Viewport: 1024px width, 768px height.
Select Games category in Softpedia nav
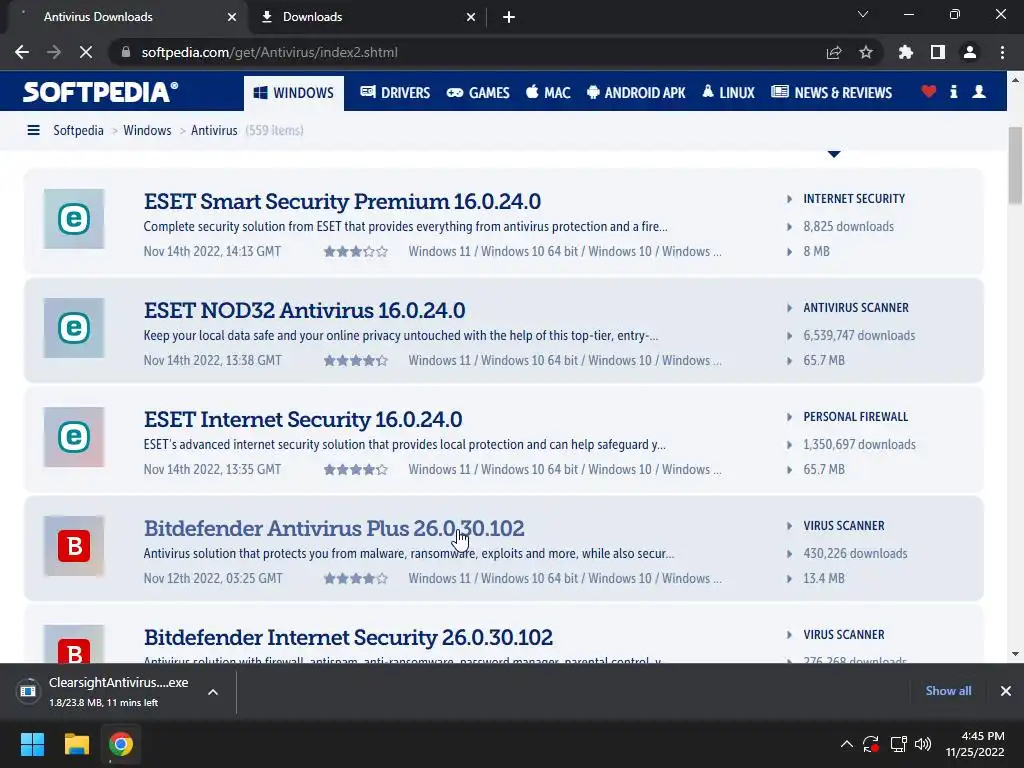pyautogui.click(x=478, y=93)
